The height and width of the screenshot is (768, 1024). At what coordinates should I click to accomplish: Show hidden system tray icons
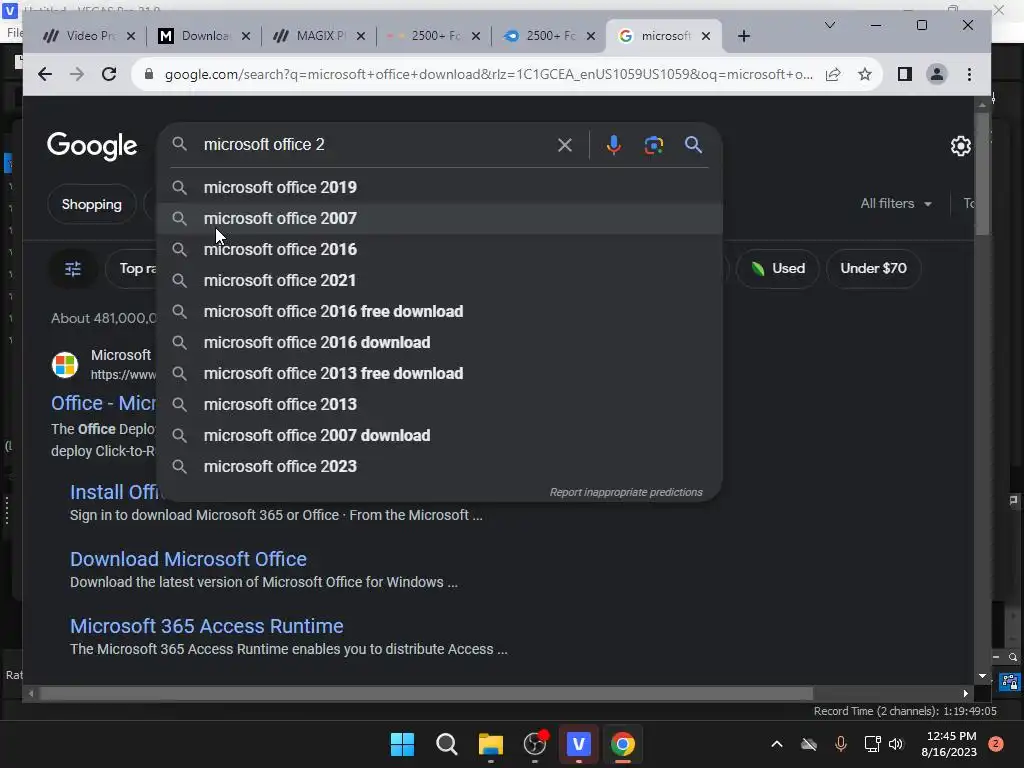pyautogui.click(x=776, y=744)
